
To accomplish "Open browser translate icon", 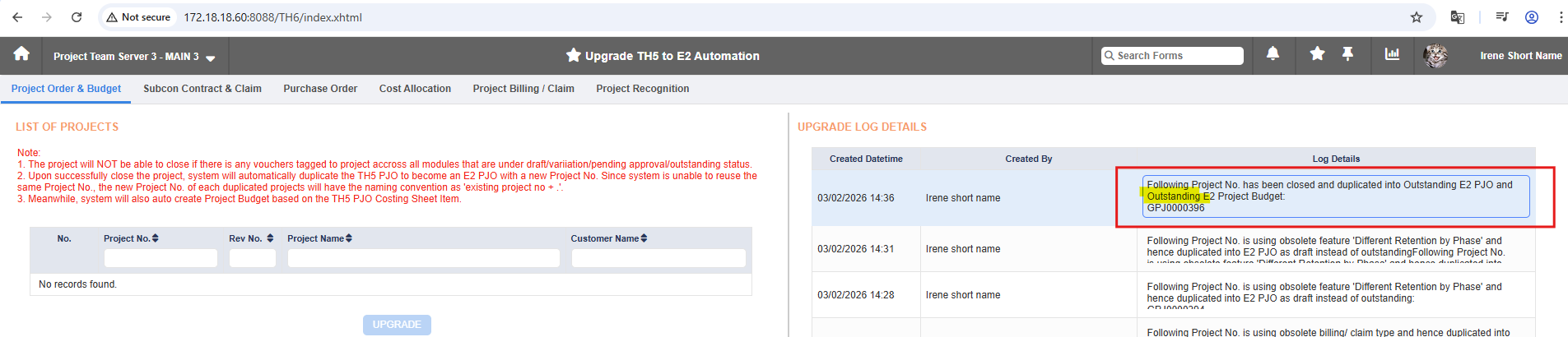I will coord(1457,17).
